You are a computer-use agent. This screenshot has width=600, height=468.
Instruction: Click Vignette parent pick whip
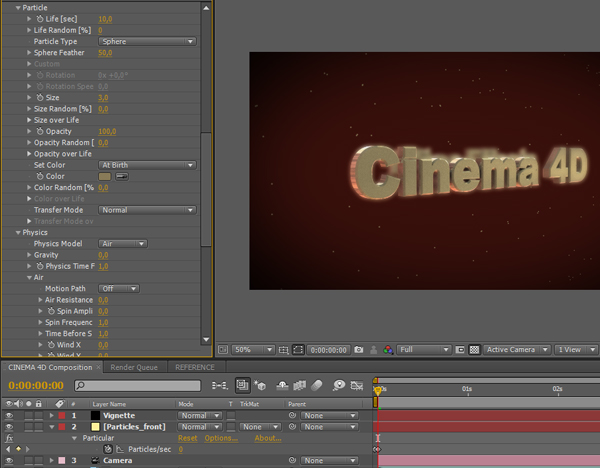tap(292, 415)
